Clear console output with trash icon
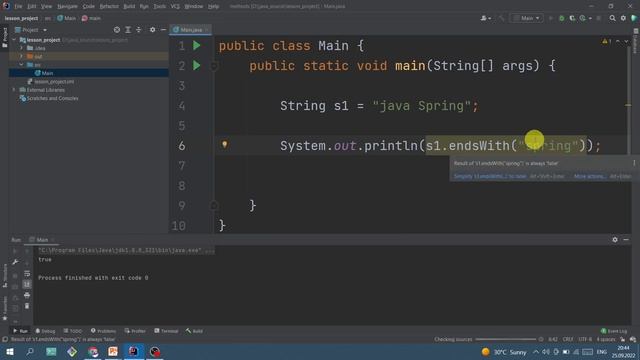This screenshot has height=360, width=640. (27, 306)
